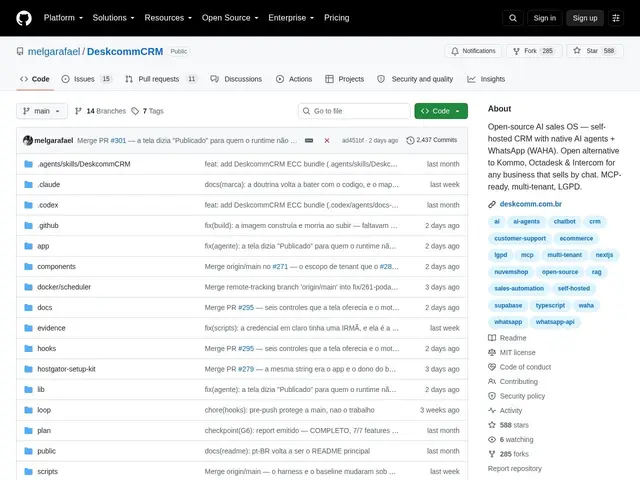Open the GitHub homepage logo
This screenshot has width=640, height=480.
[24, 18]
